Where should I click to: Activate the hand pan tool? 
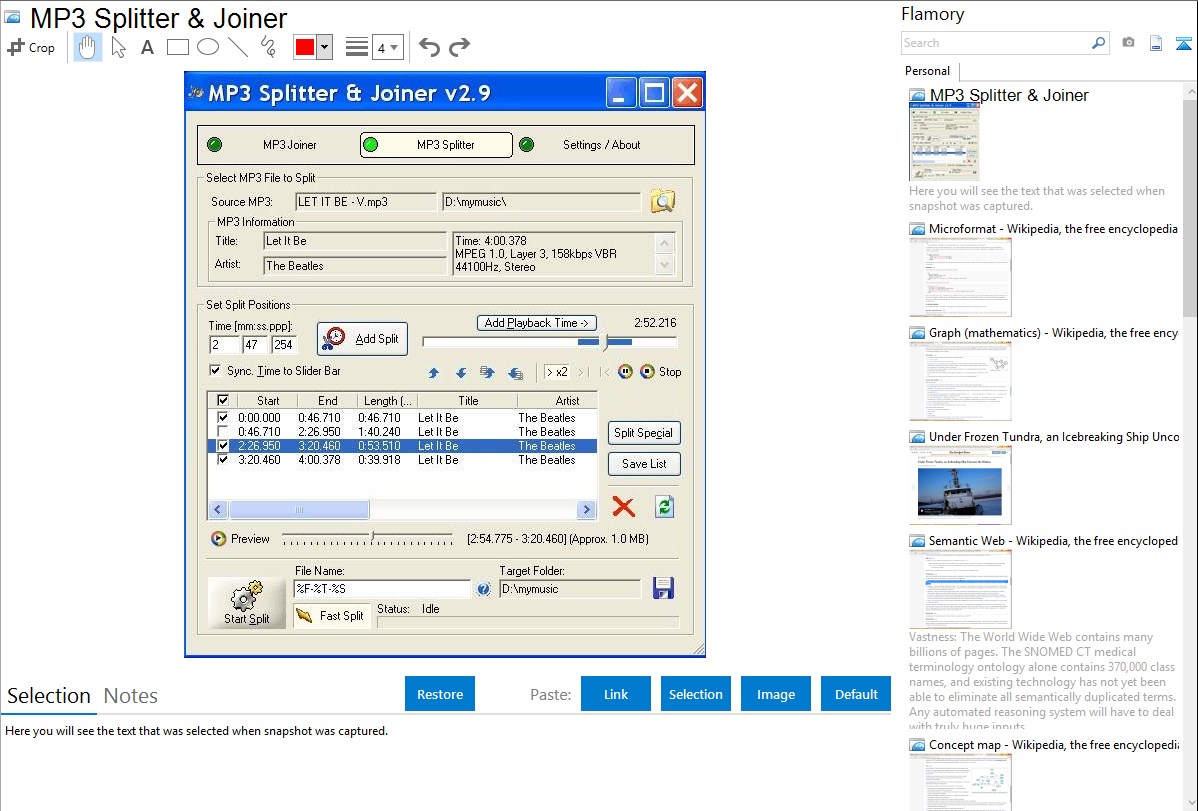point(88,47)
